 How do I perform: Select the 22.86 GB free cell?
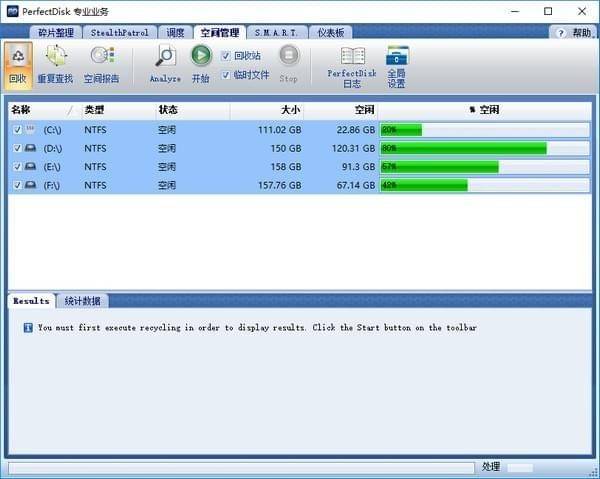356,130
